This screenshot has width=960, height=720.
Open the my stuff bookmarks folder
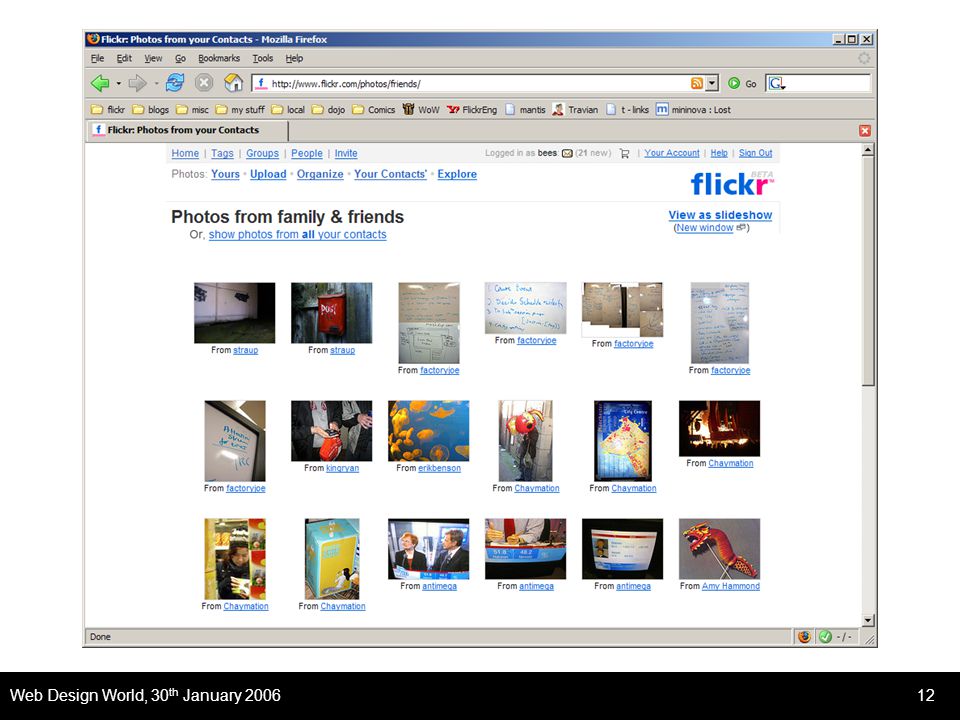point(240,110)
